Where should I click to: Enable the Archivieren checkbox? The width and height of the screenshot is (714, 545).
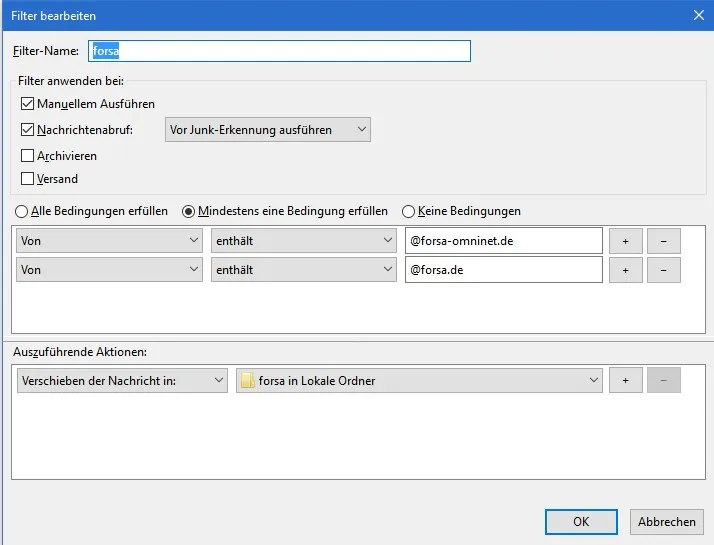[x=27, y=156]
